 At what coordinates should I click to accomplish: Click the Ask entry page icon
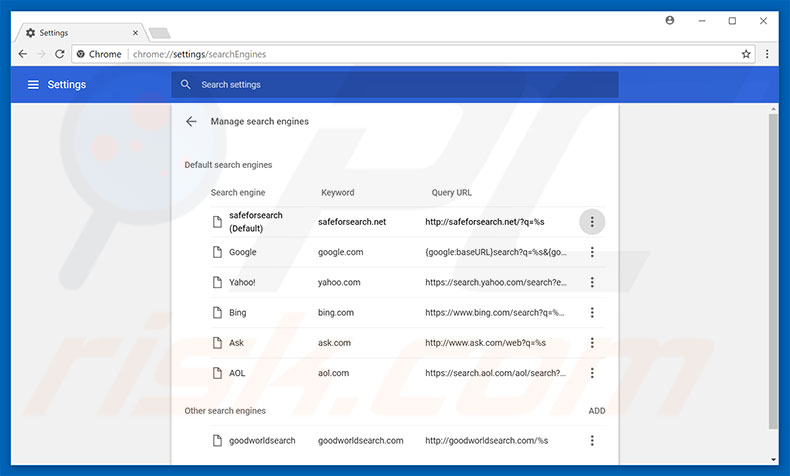click(217, 343)
